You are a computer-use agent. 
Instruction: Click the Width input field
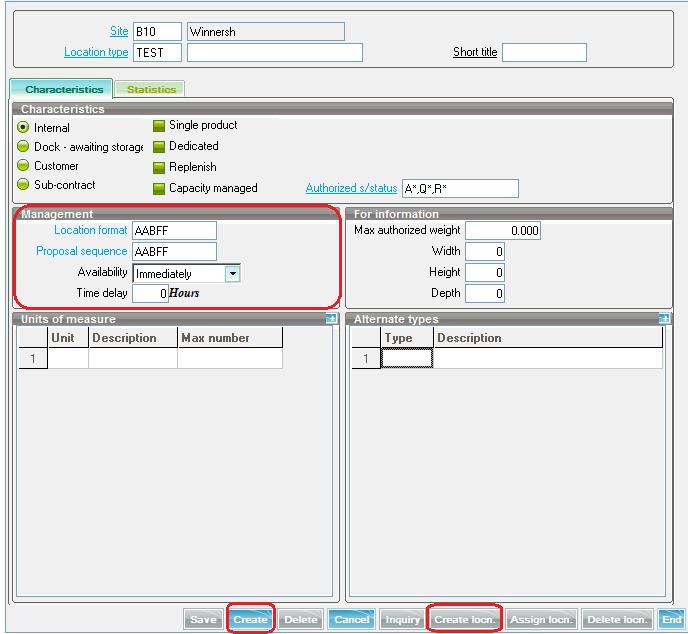pos(485,251)
